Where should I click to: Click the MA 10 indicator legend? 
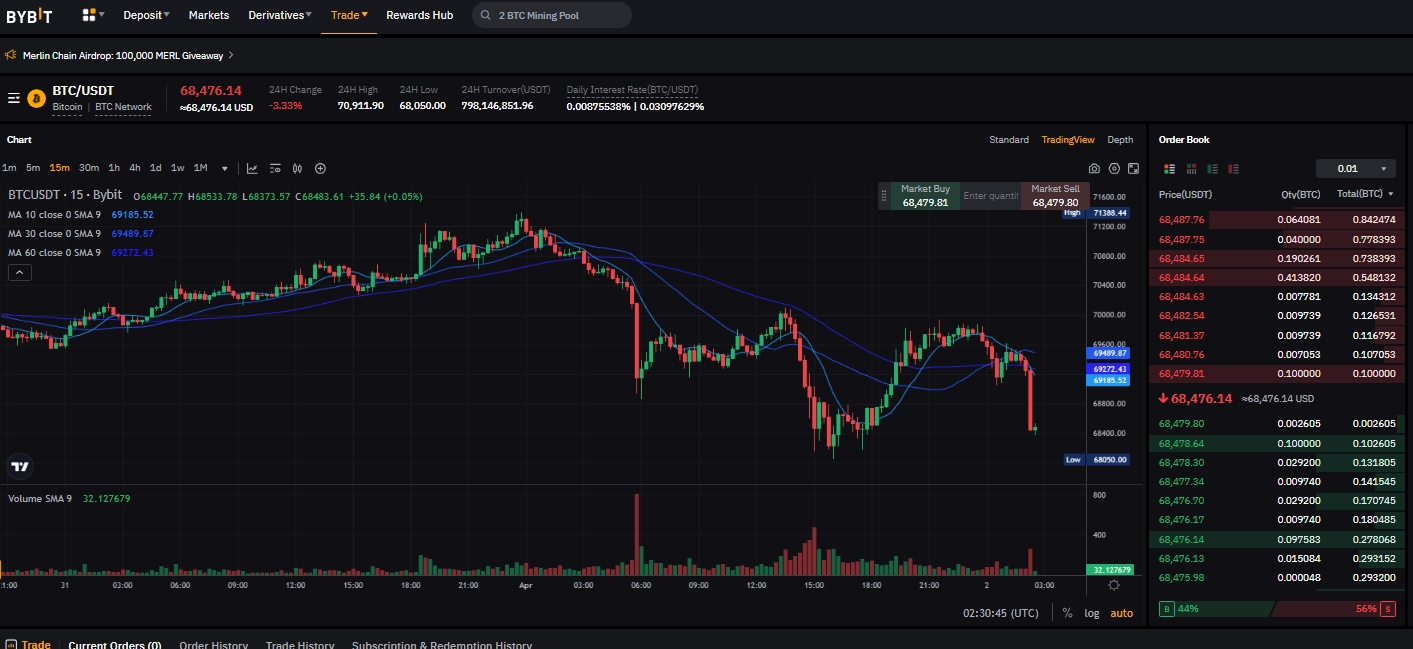click(81, 214)
